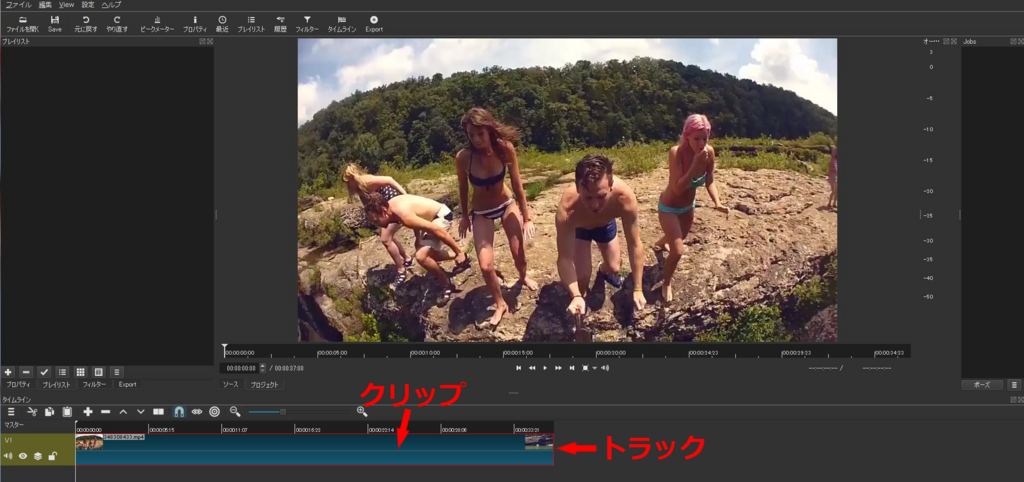Switch the playlist to icons column view
1024x482 pixels.
tap(99, 372)
